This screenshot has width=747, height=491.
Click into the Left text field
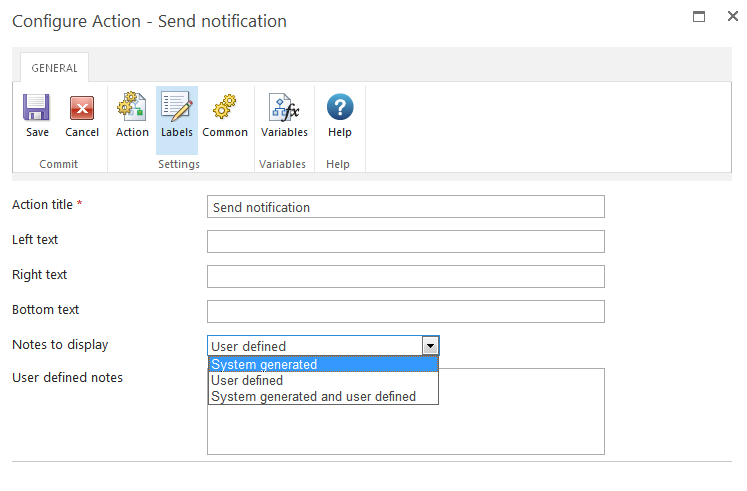[405, 242]
